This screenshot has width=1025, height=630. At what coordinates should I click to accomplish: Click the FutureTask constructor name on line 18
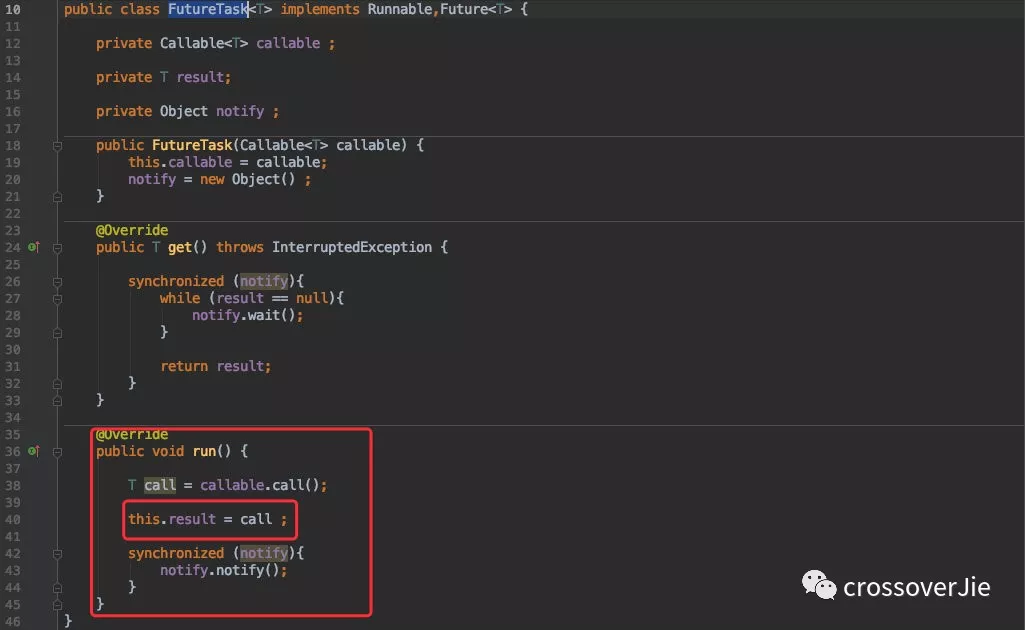[192, 145]
